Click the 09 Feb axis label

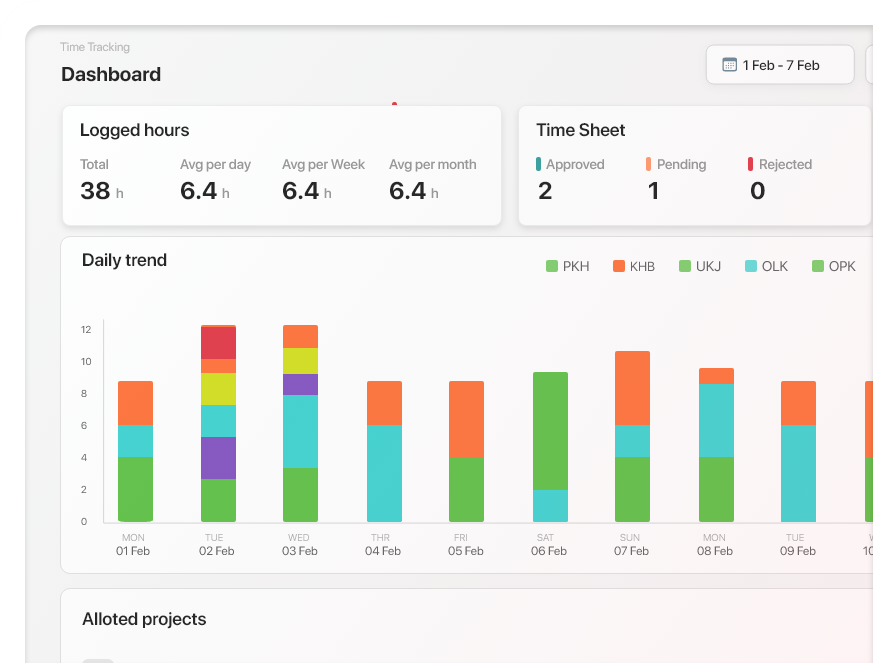tap(798, 551)
